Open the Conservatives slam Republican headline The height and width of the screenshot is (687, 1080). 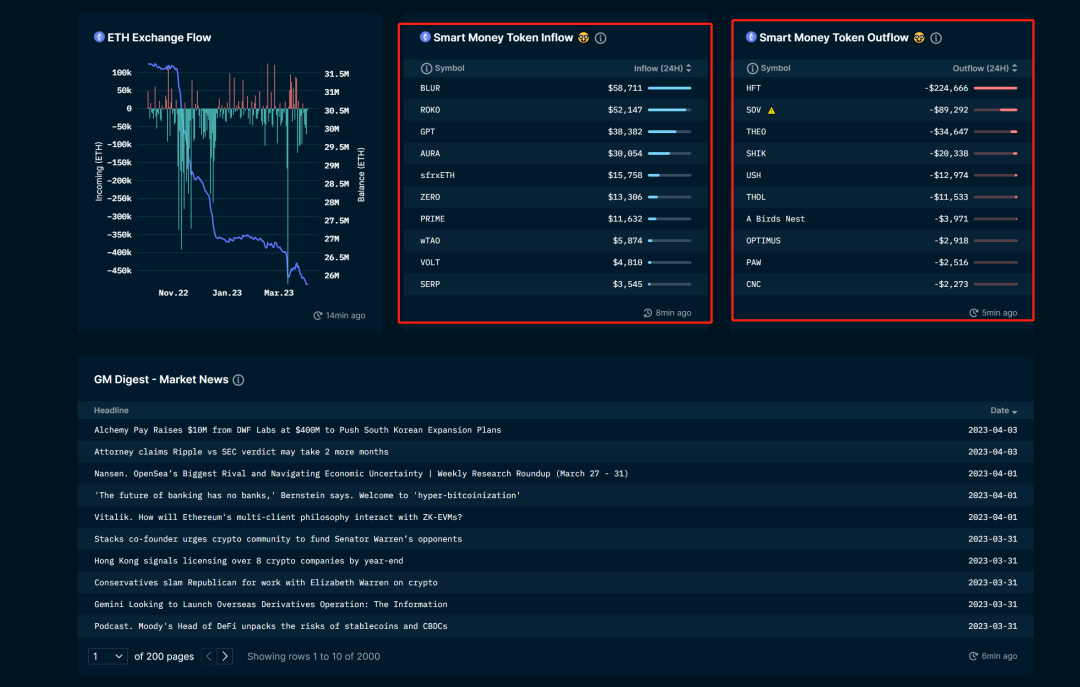coord(266,583)
